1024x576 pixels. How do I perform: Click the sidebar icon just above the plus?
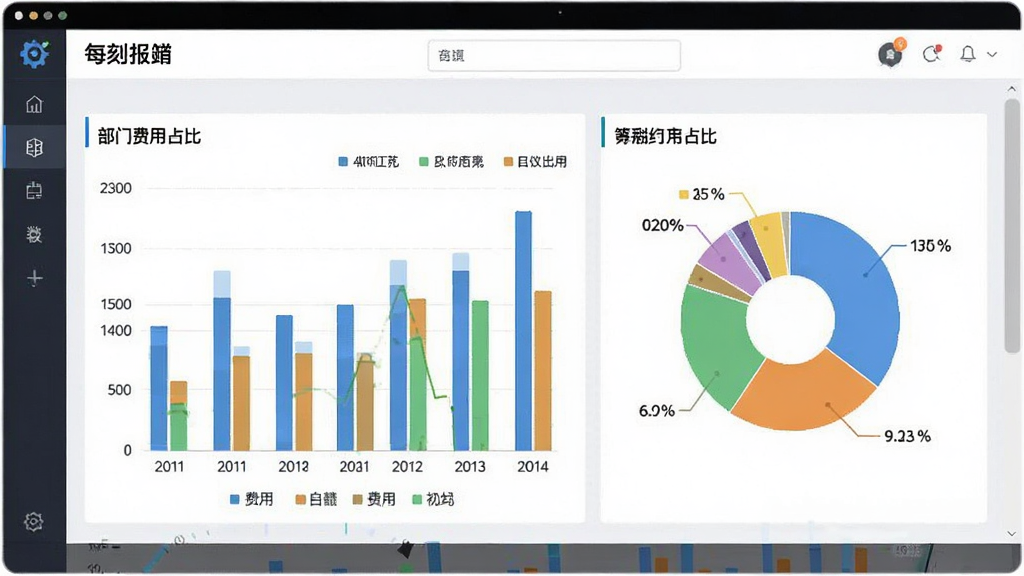(34, 234)
